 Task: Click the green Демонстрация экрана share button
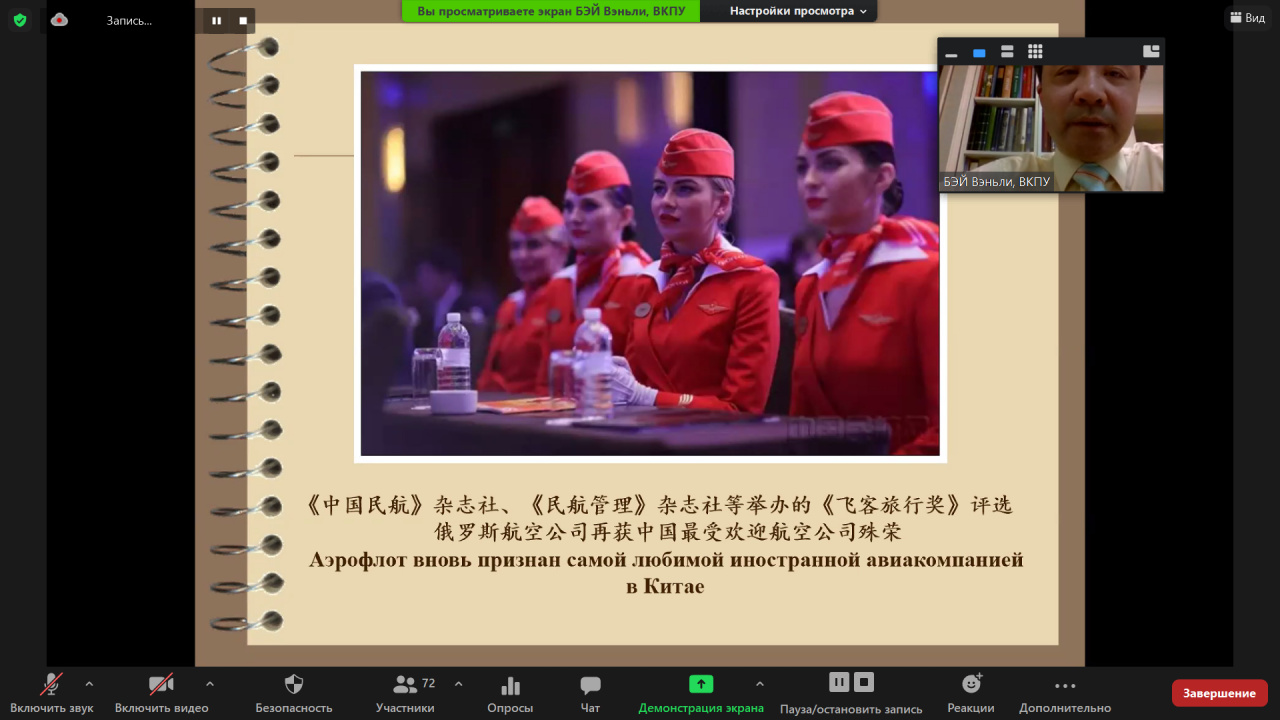point(701,693)
